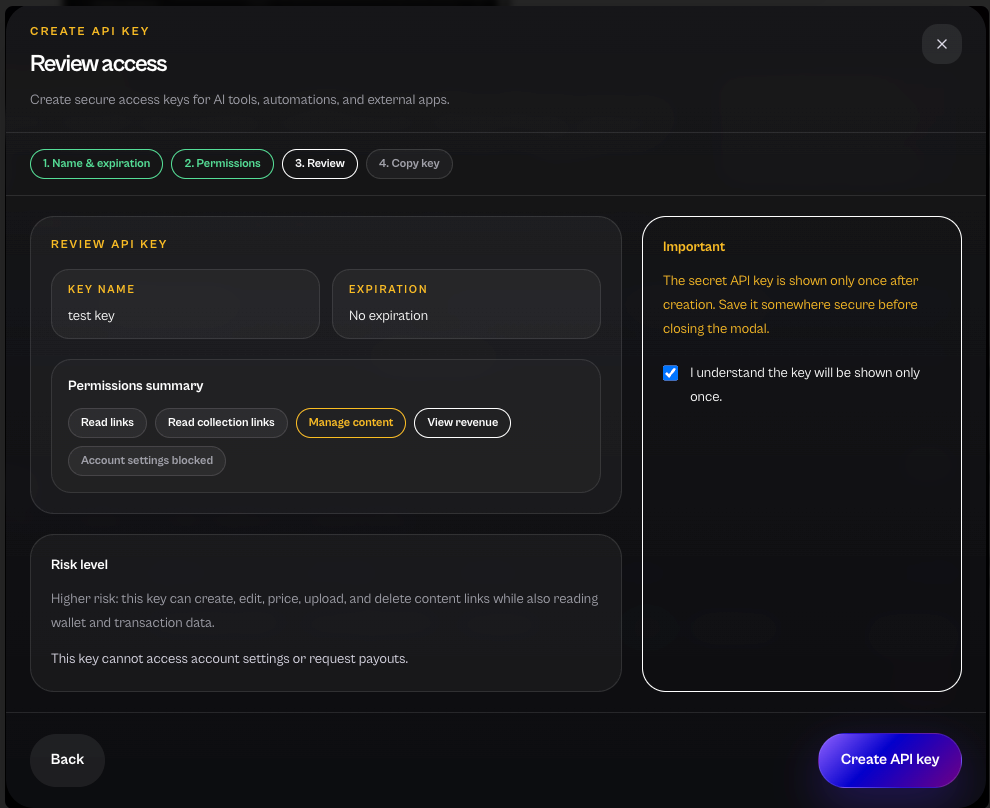
Task: Click the 'Higher risk' description text
Action: coord(325,610)
